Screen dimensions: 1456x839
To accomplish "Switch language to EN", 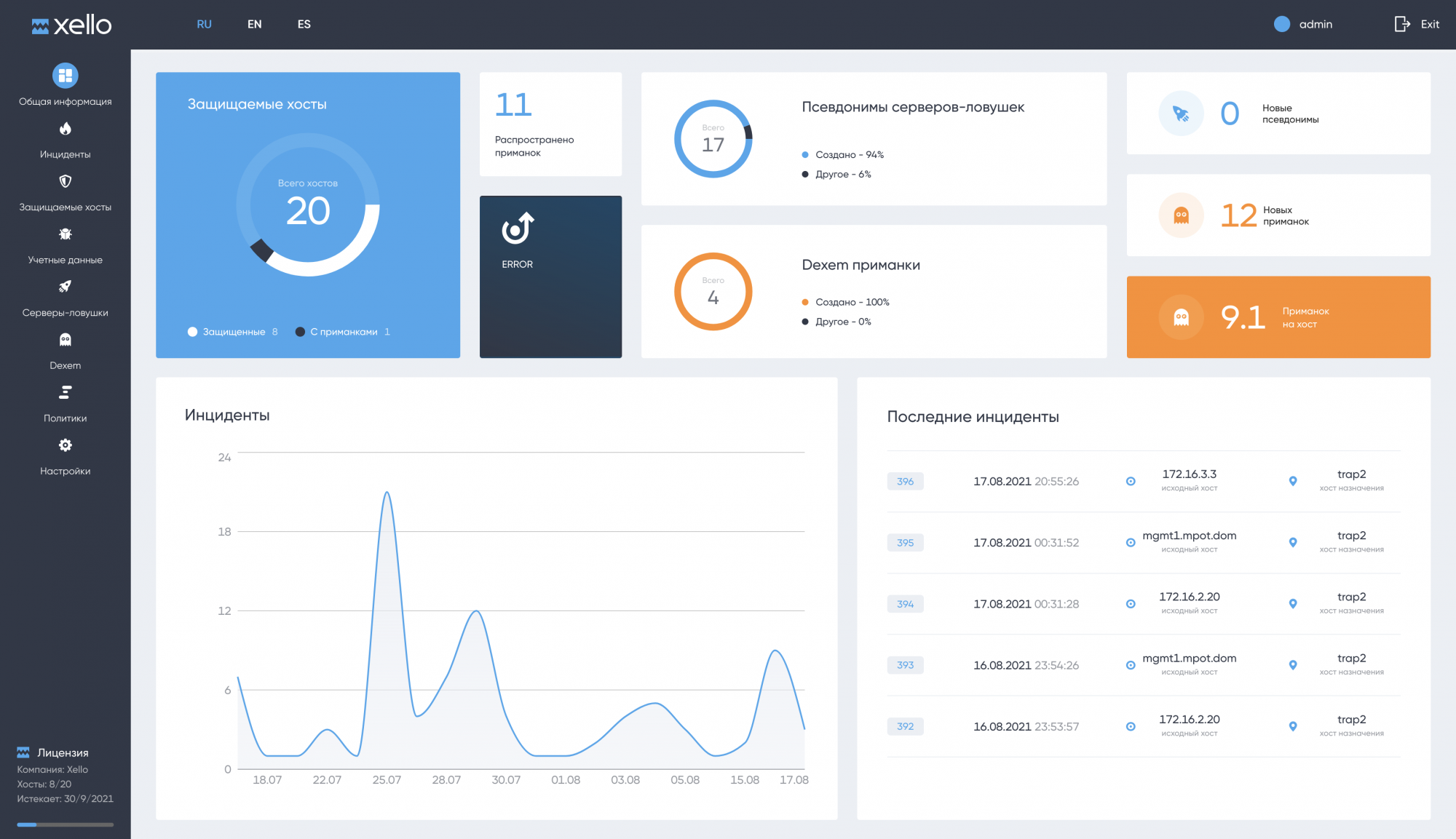I will (254, 24).
